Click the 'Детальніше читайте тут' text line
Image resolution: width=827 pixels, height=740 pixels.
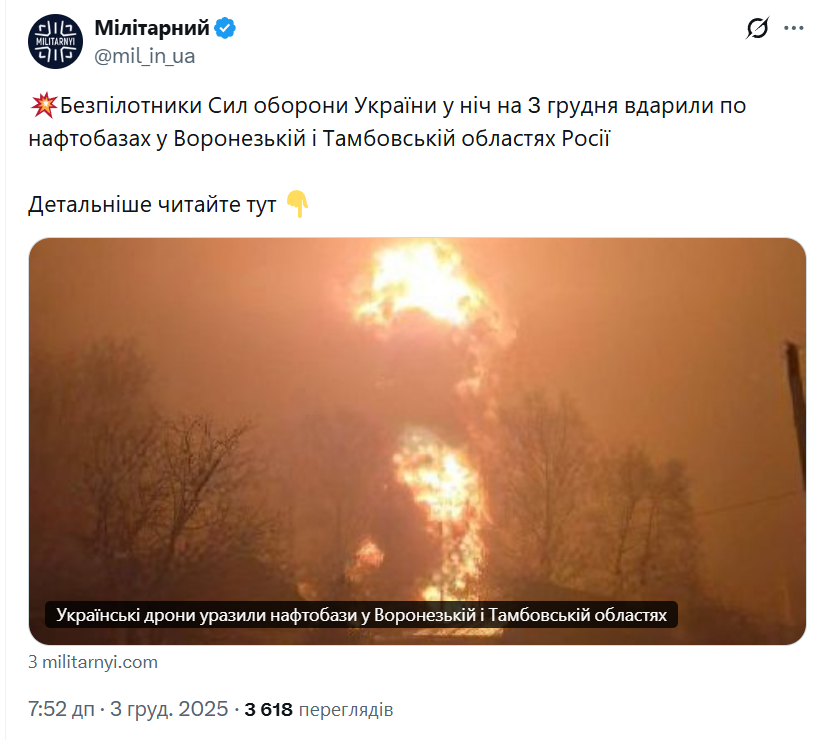click(152, 205)
